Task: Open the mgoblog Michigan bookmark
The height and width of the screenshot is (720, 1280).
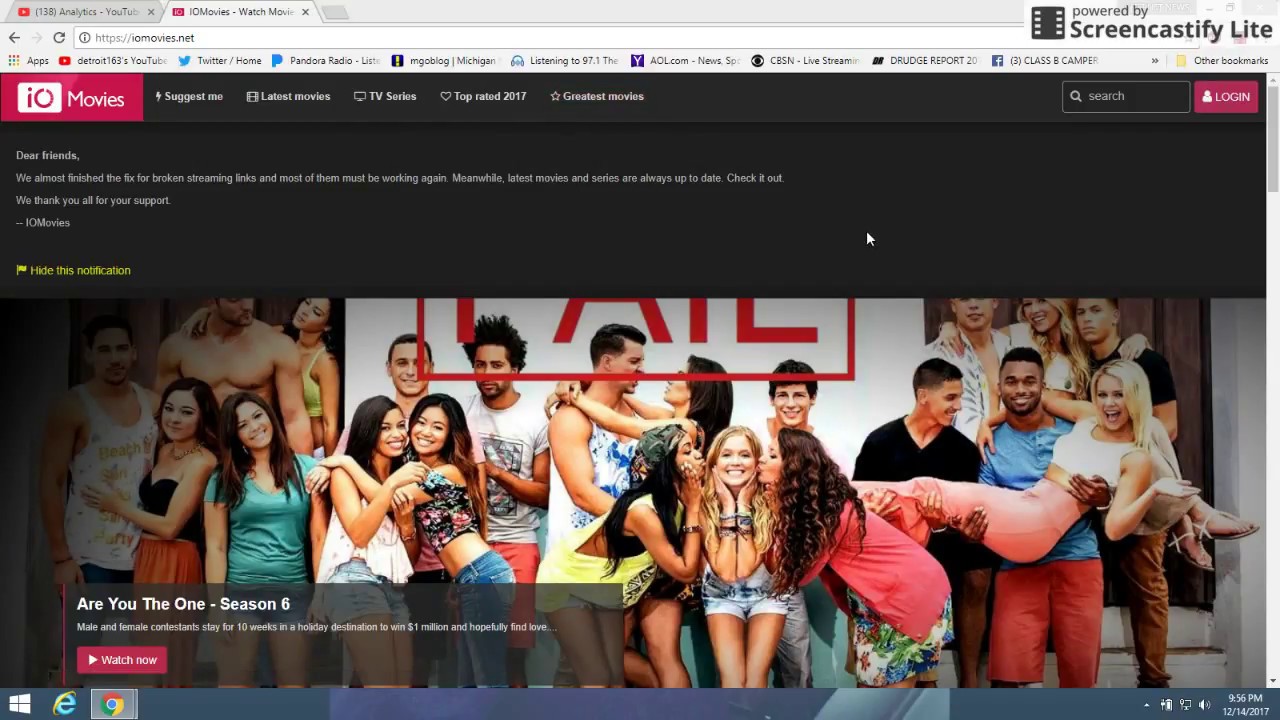Action: tap(446, 61)
